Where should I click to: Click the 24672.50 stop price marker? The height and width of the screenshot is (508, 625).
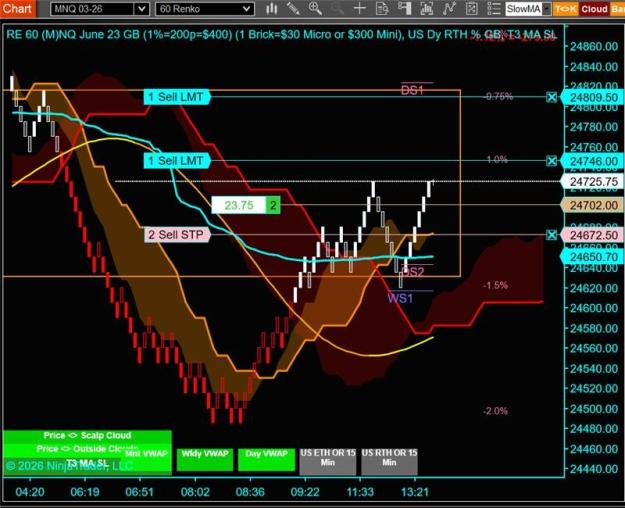tap(593, 235)
